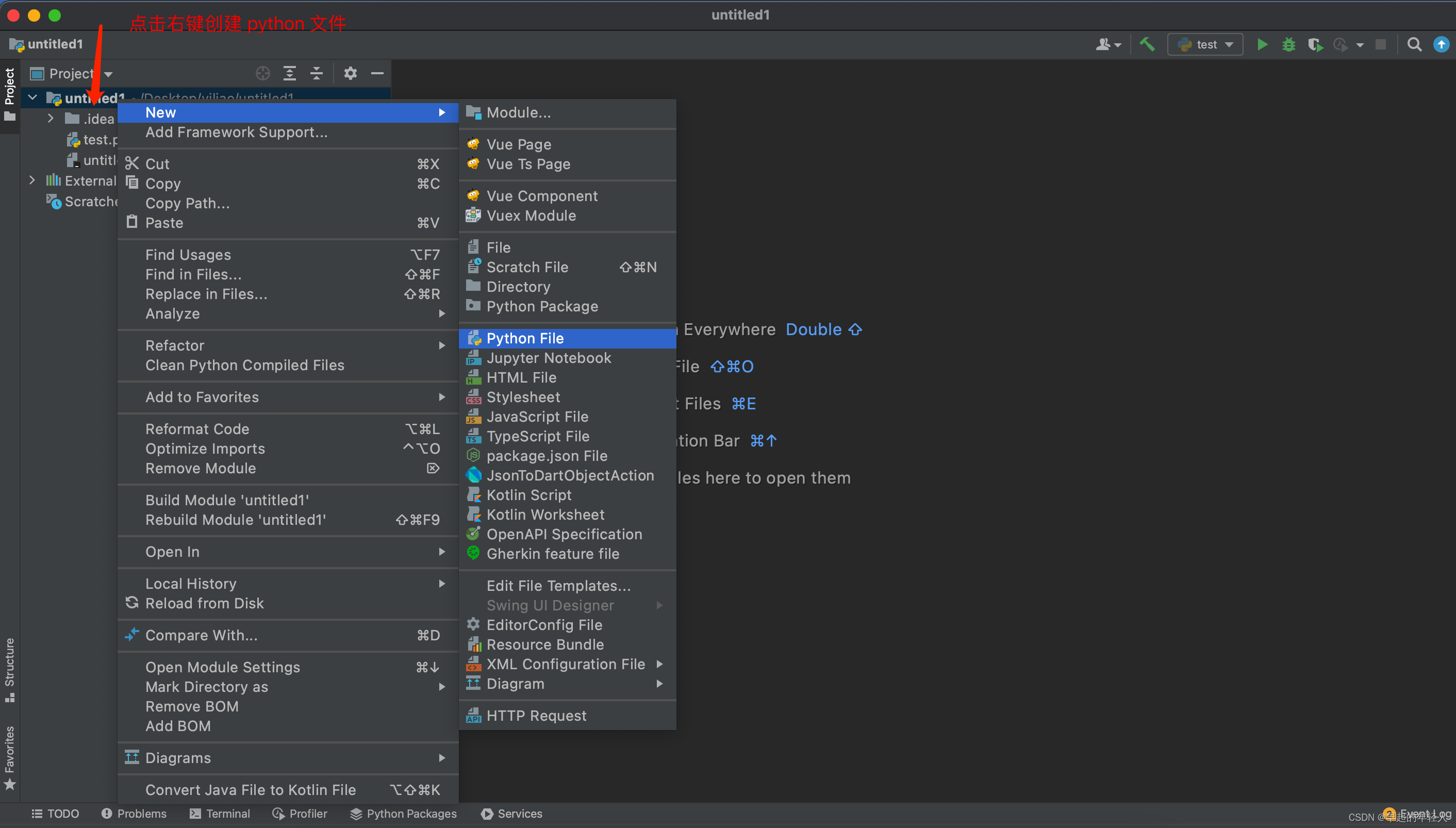Select Scratch File creation option
The image size is (1456, 828).
pos(527,267)
